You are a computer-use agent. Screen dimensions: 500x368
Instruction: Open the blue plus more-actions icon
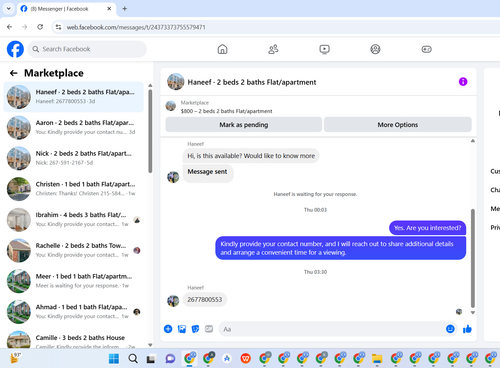pos(168,329)
